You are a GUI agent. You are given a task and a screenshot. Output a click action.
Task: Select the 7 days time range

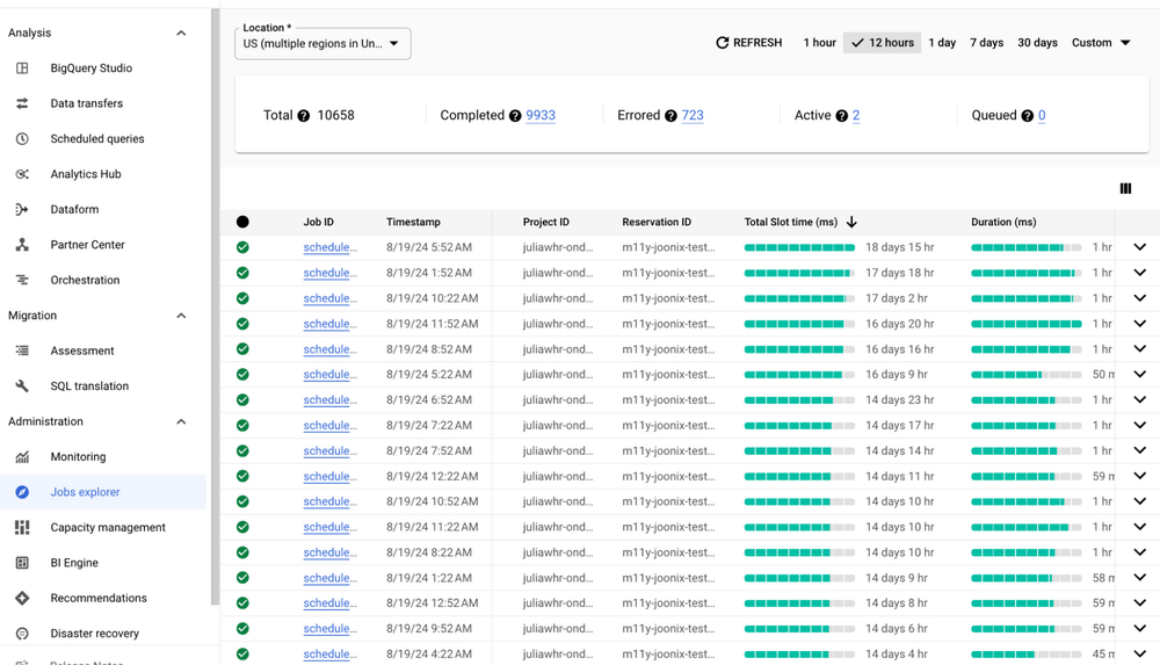tap(986, 43)
